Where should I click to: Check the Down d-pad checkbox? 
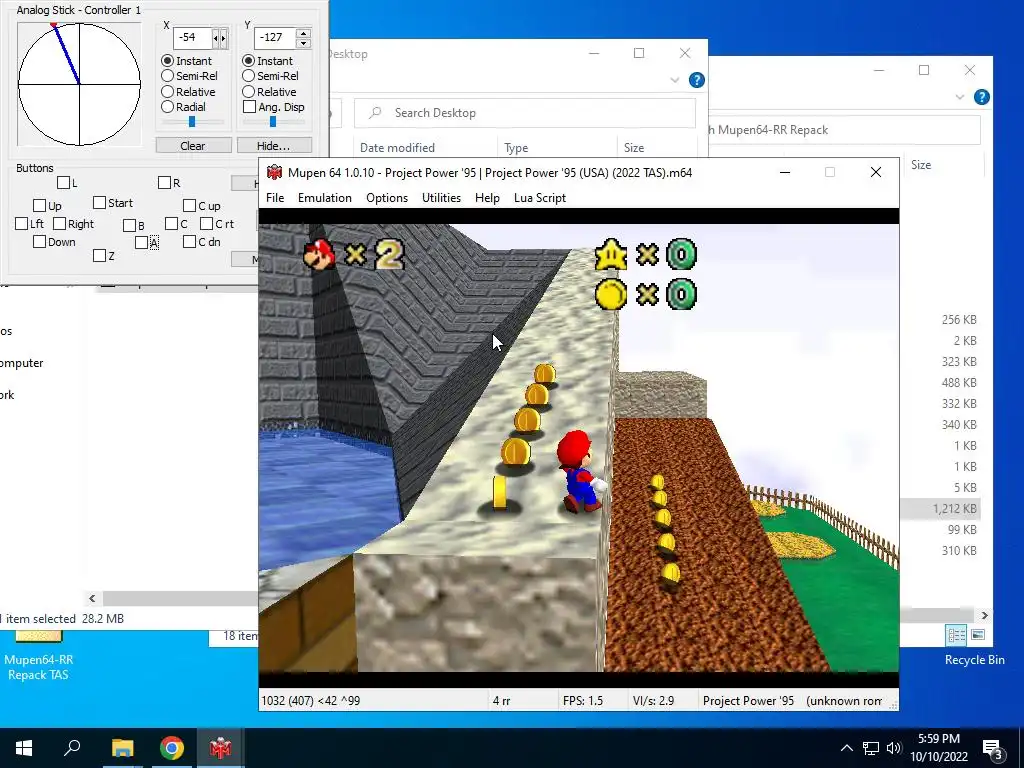tap(39, 242)
